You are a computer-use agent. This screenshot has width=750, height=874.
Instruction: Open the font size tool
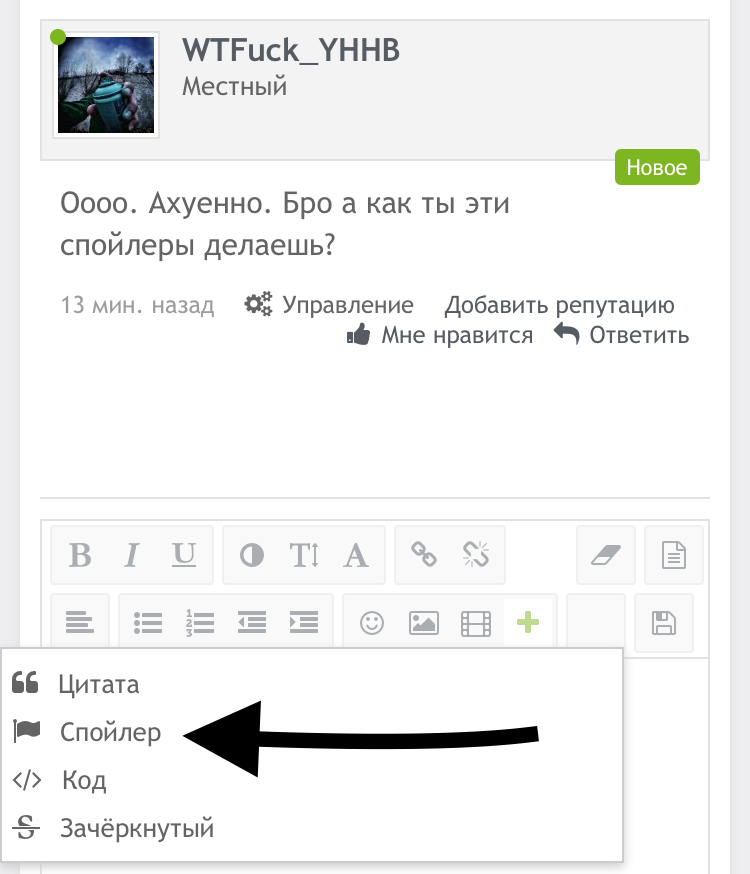click(x=304, y=555)
